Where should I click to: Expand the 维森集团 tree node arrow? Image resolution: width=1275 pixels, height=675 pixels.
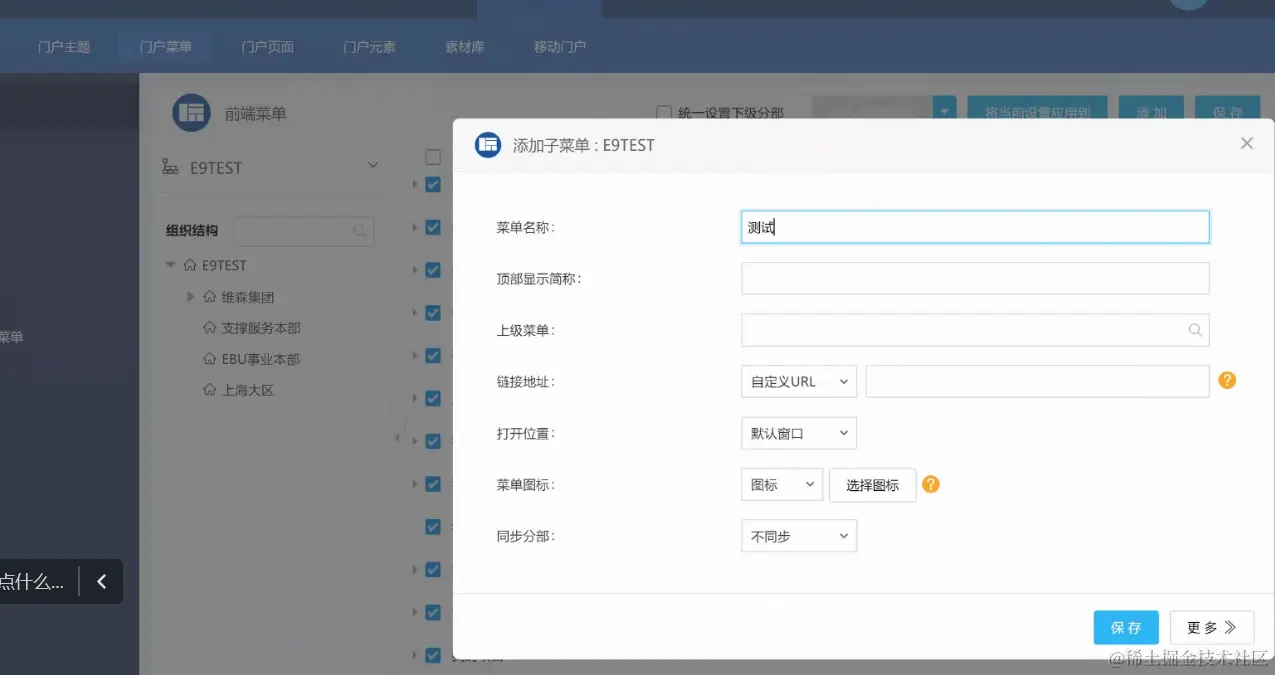tap(191, 297)
